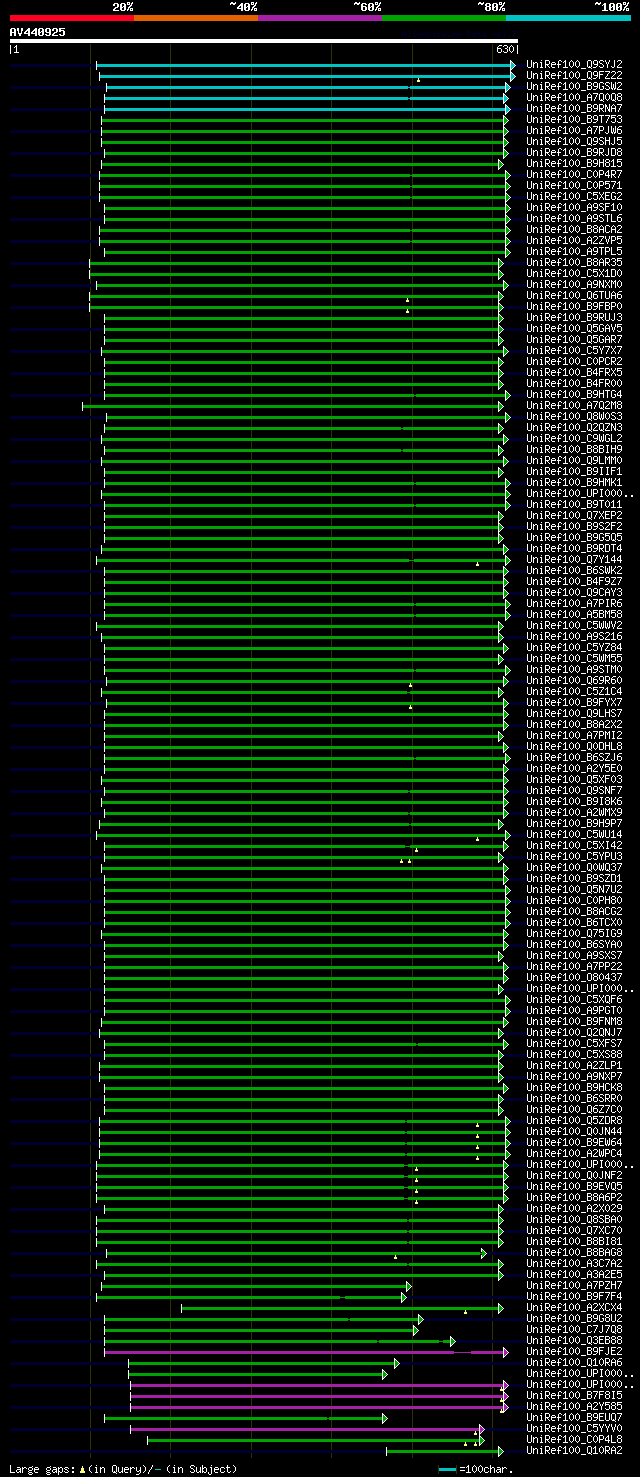Select the UniRef100_B9T011 label
640x1477 pixels.
click(x=574, y=504)
